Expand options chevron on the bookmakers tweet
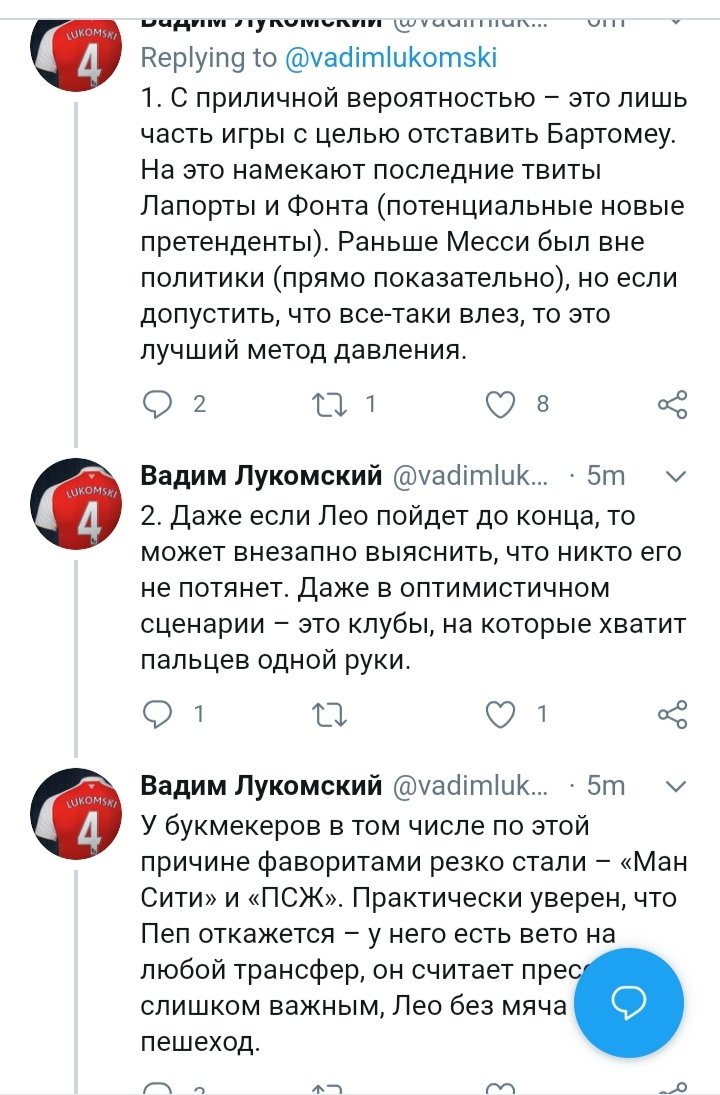 676,786
